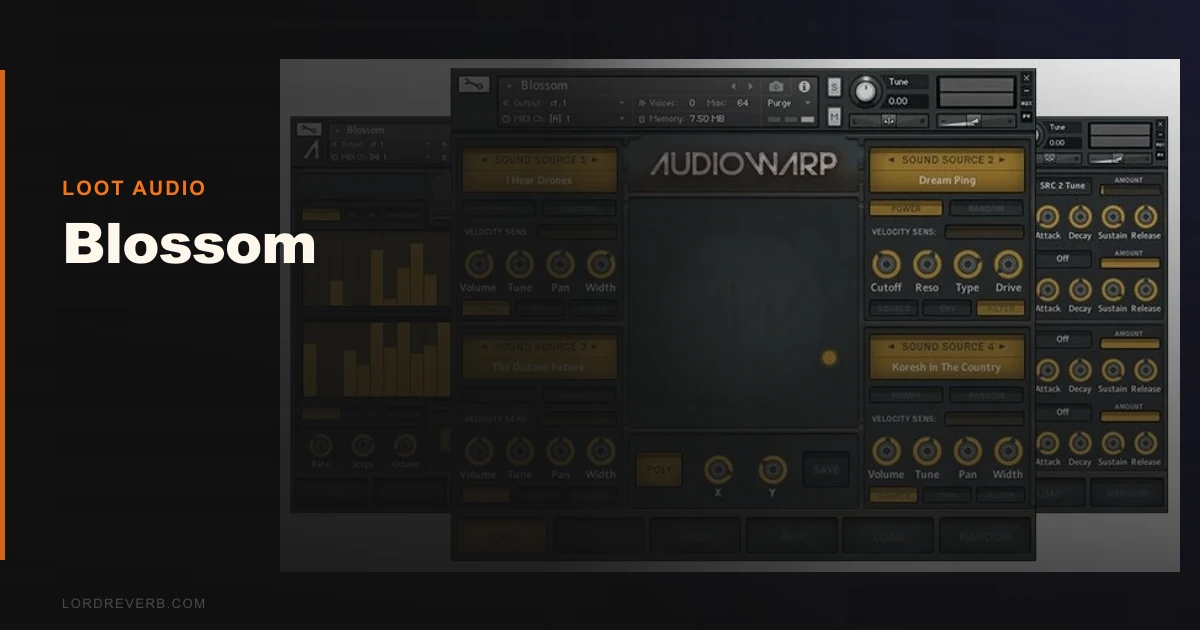The width and height of the screenshot is (1200, 630).
Task: Click the AUX icon in header
Action: coord(1026,103)
